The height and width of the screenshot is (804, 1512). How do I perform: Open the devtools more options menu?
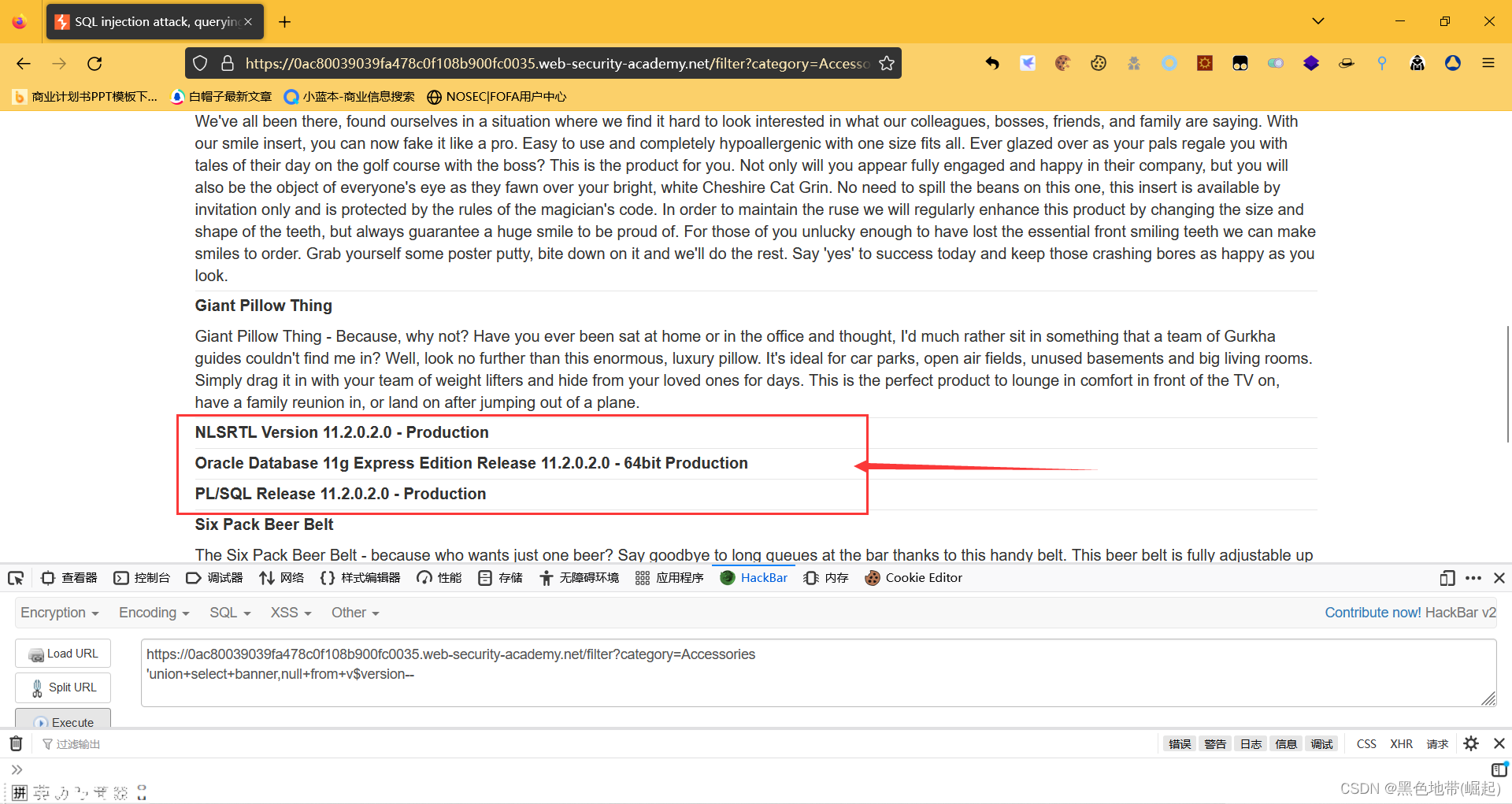pyautogui.click(x=1473, y=578)
